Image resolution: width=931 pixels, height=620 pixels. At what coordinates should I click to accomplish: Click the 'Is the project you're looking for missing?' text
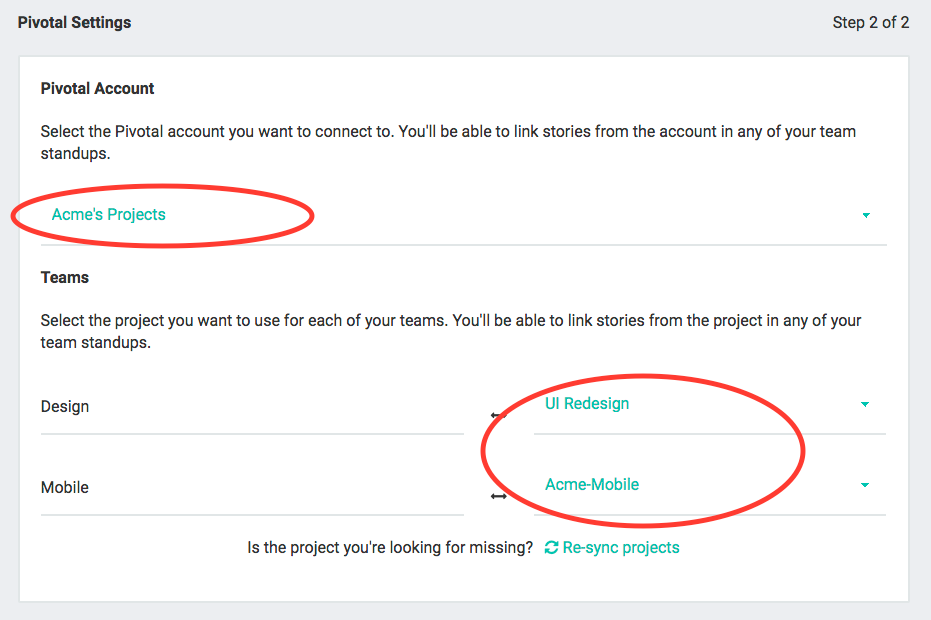[x=390, y=548]
